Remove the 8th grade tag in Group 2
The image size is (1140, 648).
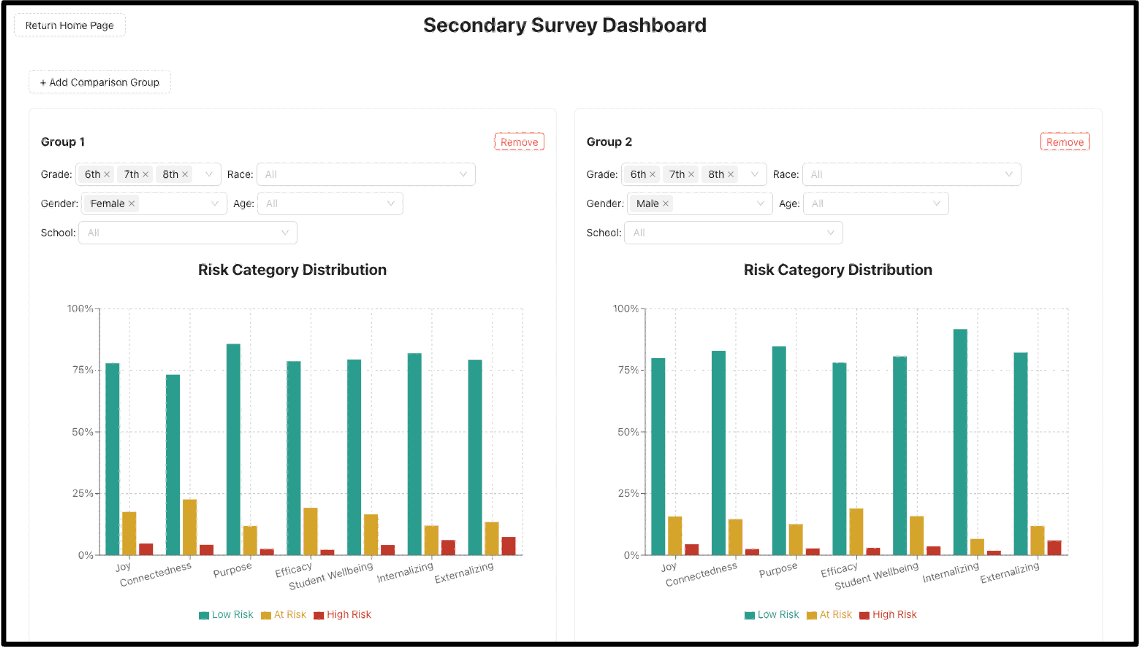click(x=731, y=175)
